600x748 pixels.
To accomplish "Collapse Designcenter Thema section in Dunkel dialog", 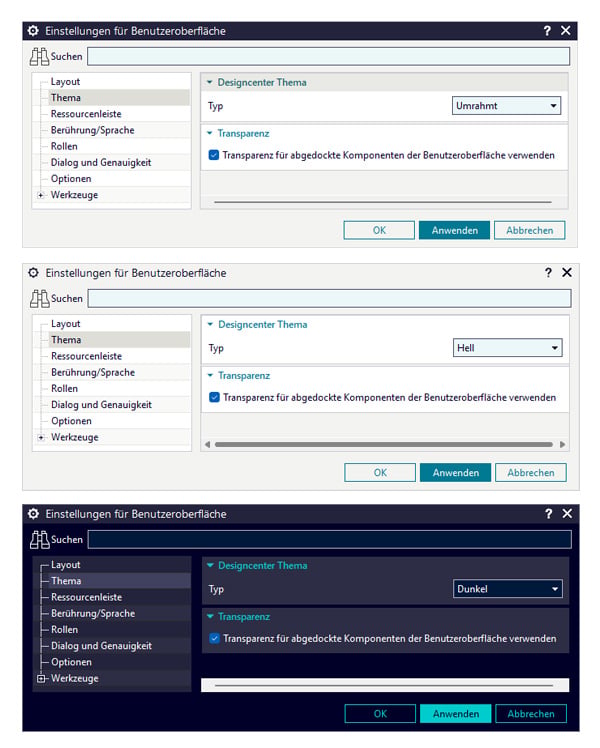I will 210,565.
